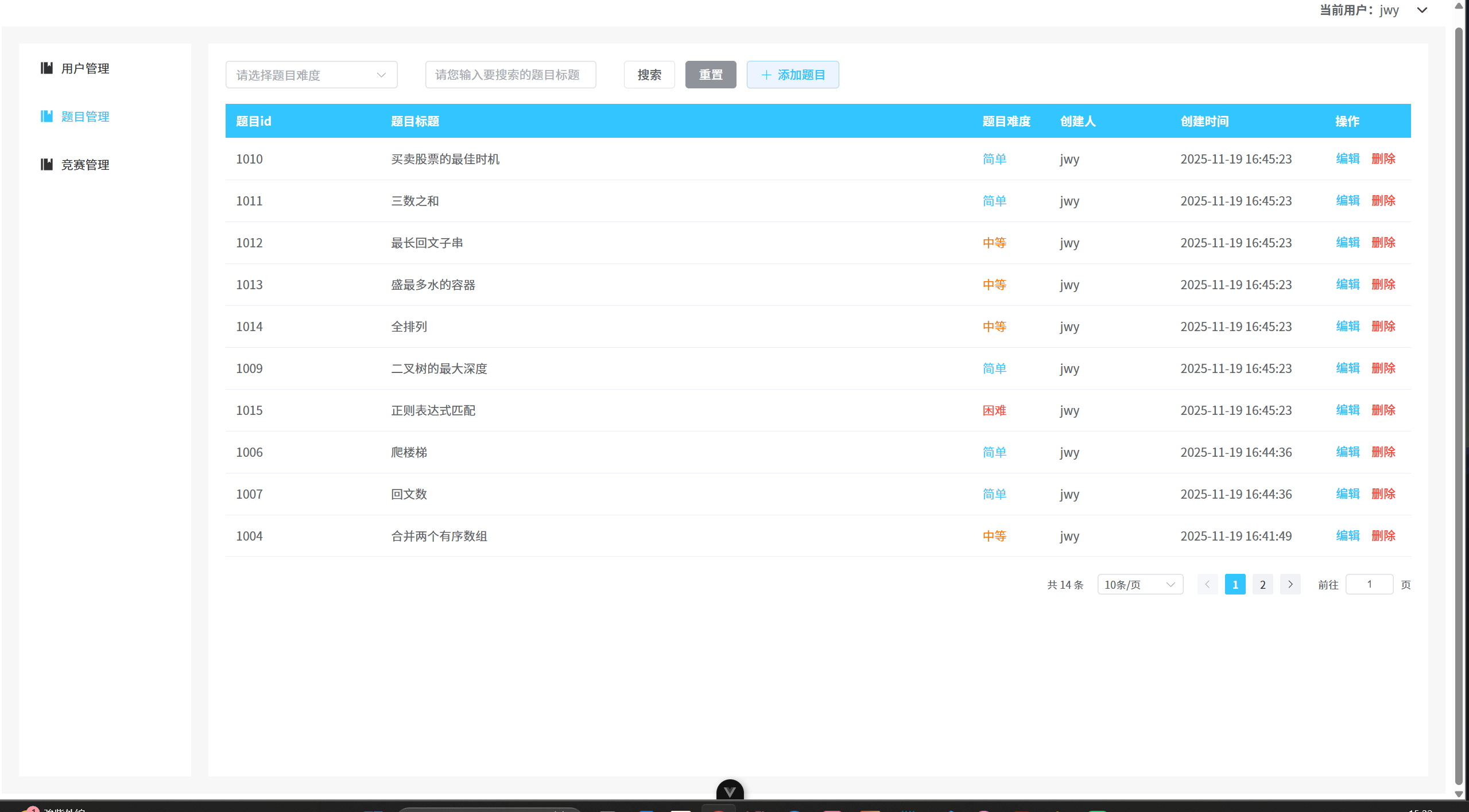Select the 竞赛管理 menu item
The height and width of the screenshot is (812, 1469).
pos(85,165)
